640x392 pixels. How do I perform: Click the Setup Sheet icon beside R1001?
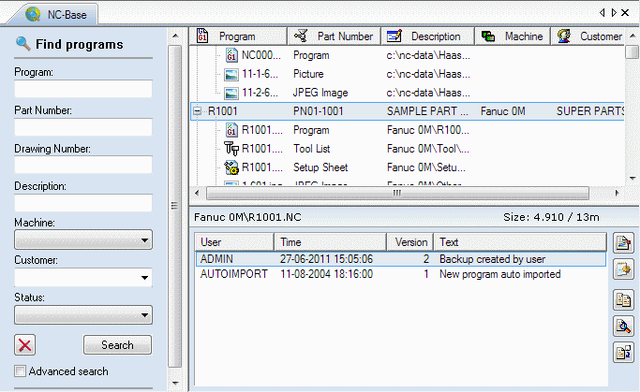[231, 167]
